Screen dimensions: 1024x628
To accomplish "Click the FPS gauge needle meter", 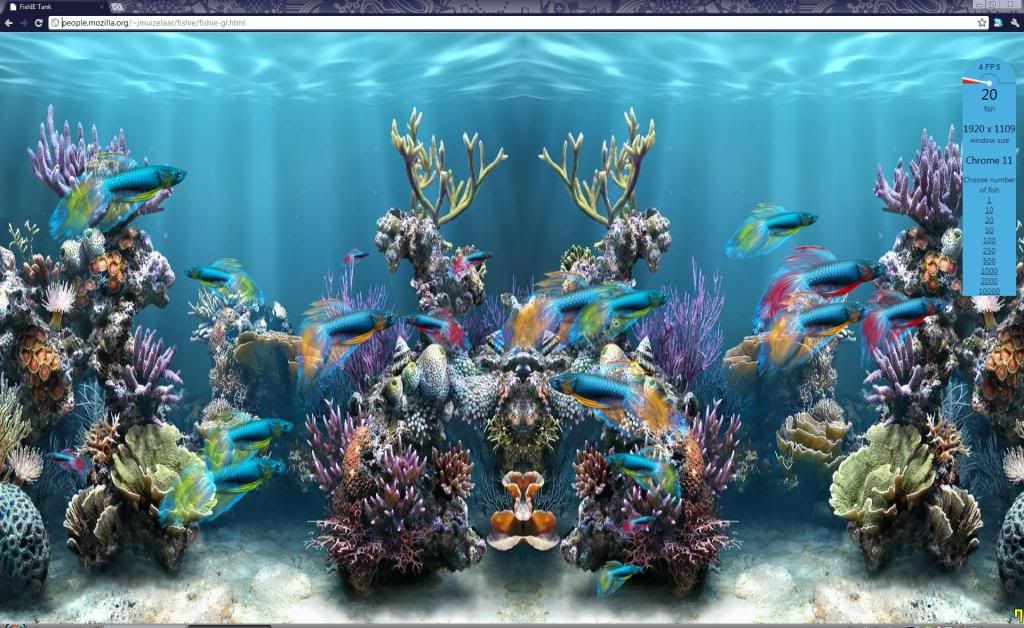I will (x=982, y=80).
